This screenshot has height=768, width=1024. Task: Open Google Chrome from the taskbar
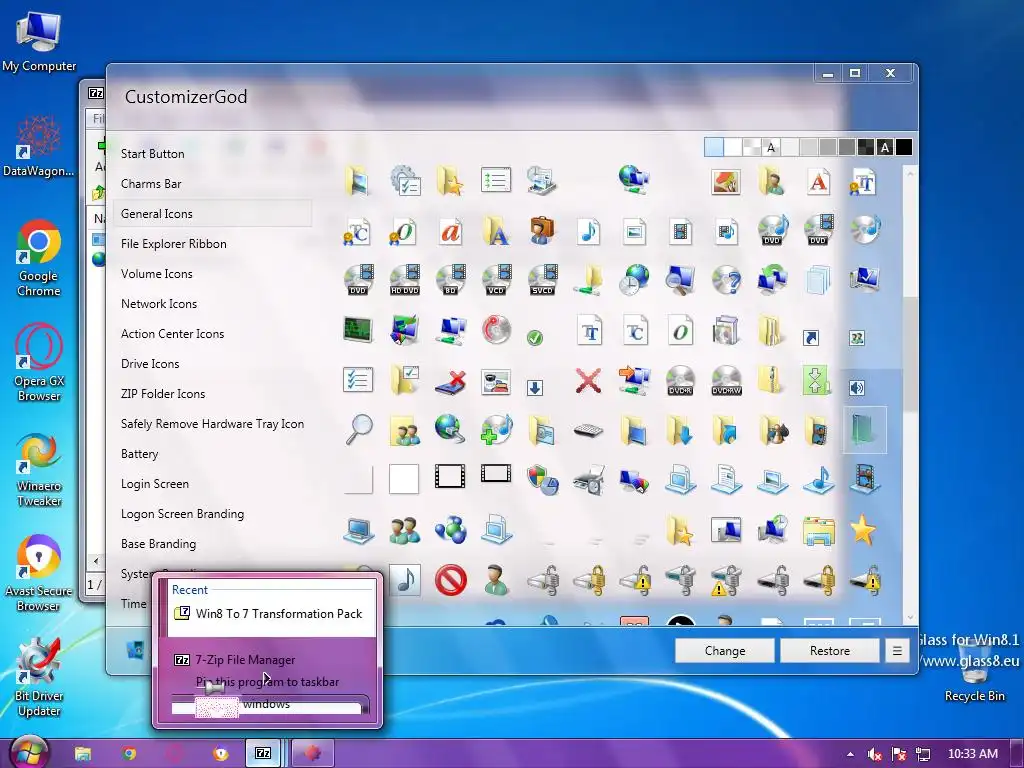pos(129,754)
